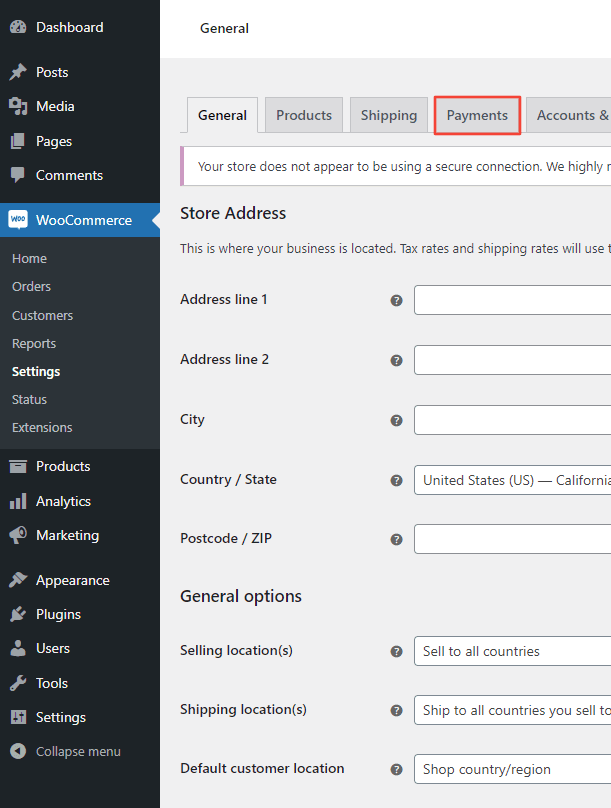The image size is (611, 808).
Task: Open the Shipping location(s) dropdown
Action: (511, 710)
